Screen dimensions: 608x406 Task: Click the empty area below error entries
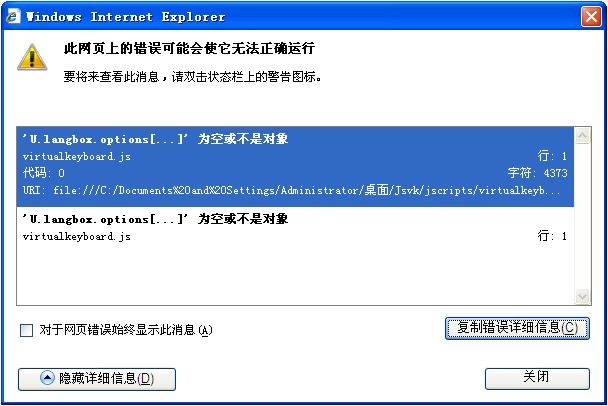(295, 275)
